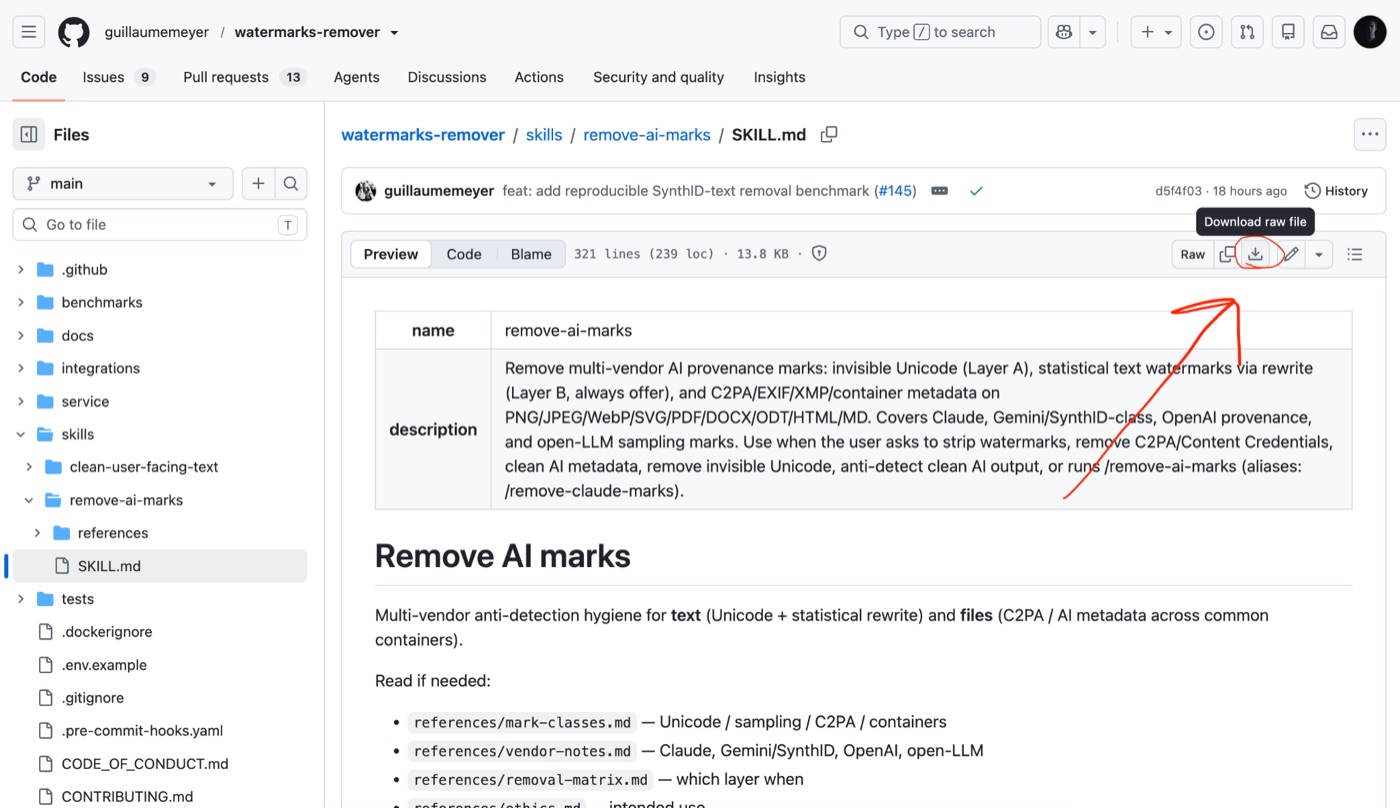
Task: Open the document outline icon
Action: point(1355,254)
